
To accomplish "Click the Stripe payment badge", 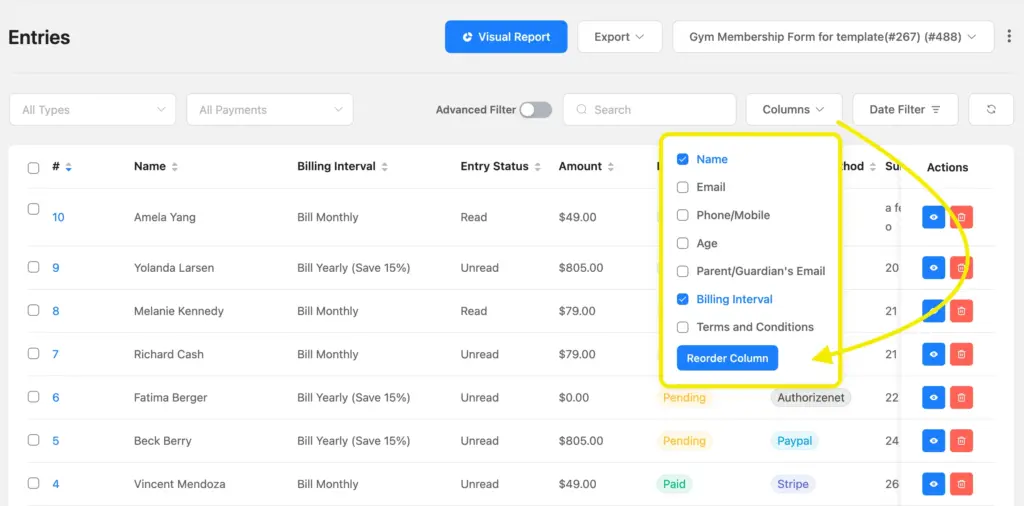I will 793,484.
